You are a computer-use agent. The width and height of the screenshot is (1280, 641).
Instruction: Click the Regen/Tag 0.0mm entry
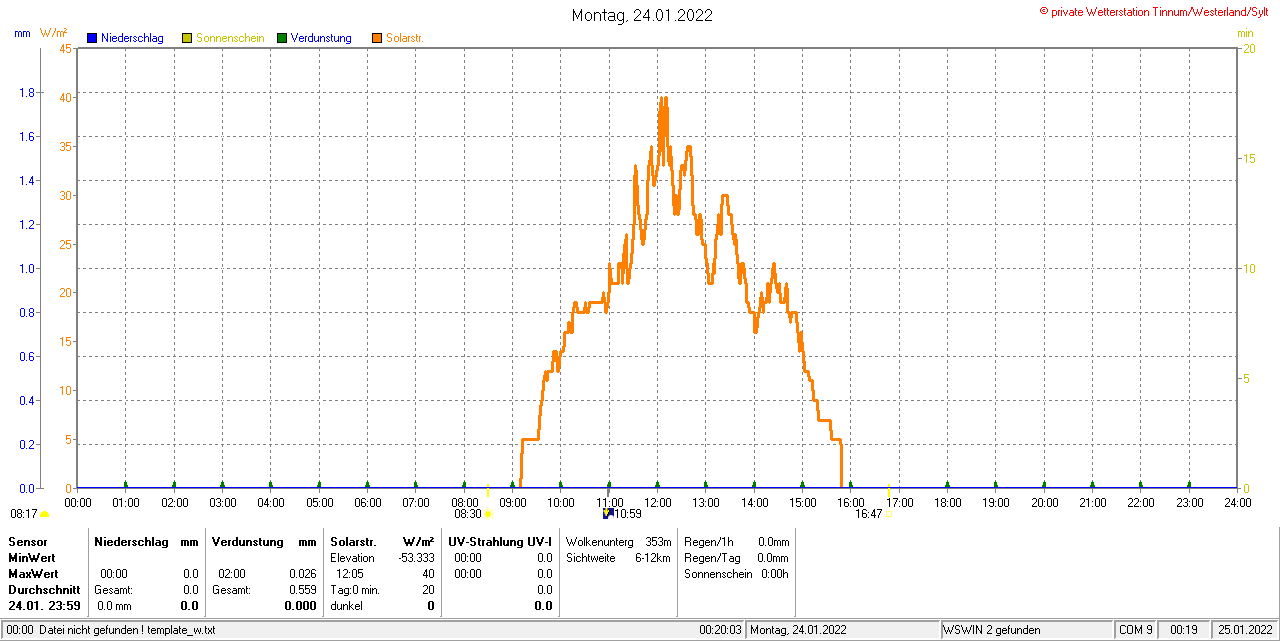tap(737, 558)
